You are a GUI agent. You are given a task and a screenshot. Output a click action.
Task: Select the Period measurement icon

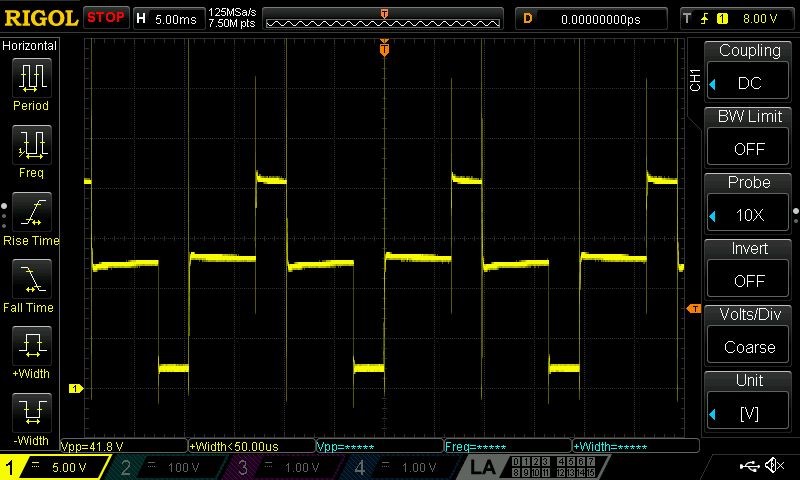(32, 78)
